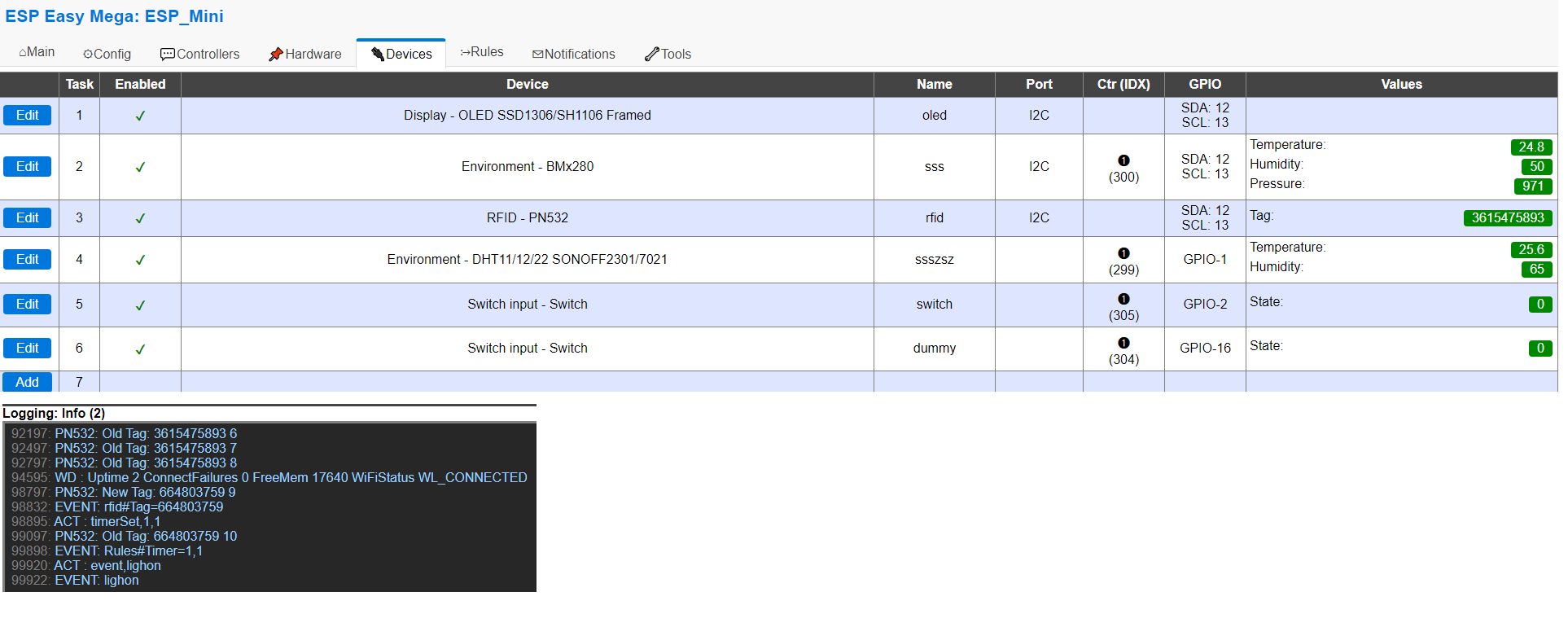
Task: Click the ESP Easy Mega page title
Action: (x=114, y=16)
